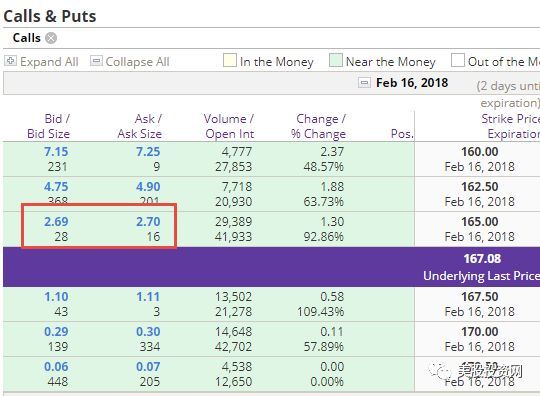Click the Expand All plus icon

pos(10,61)
